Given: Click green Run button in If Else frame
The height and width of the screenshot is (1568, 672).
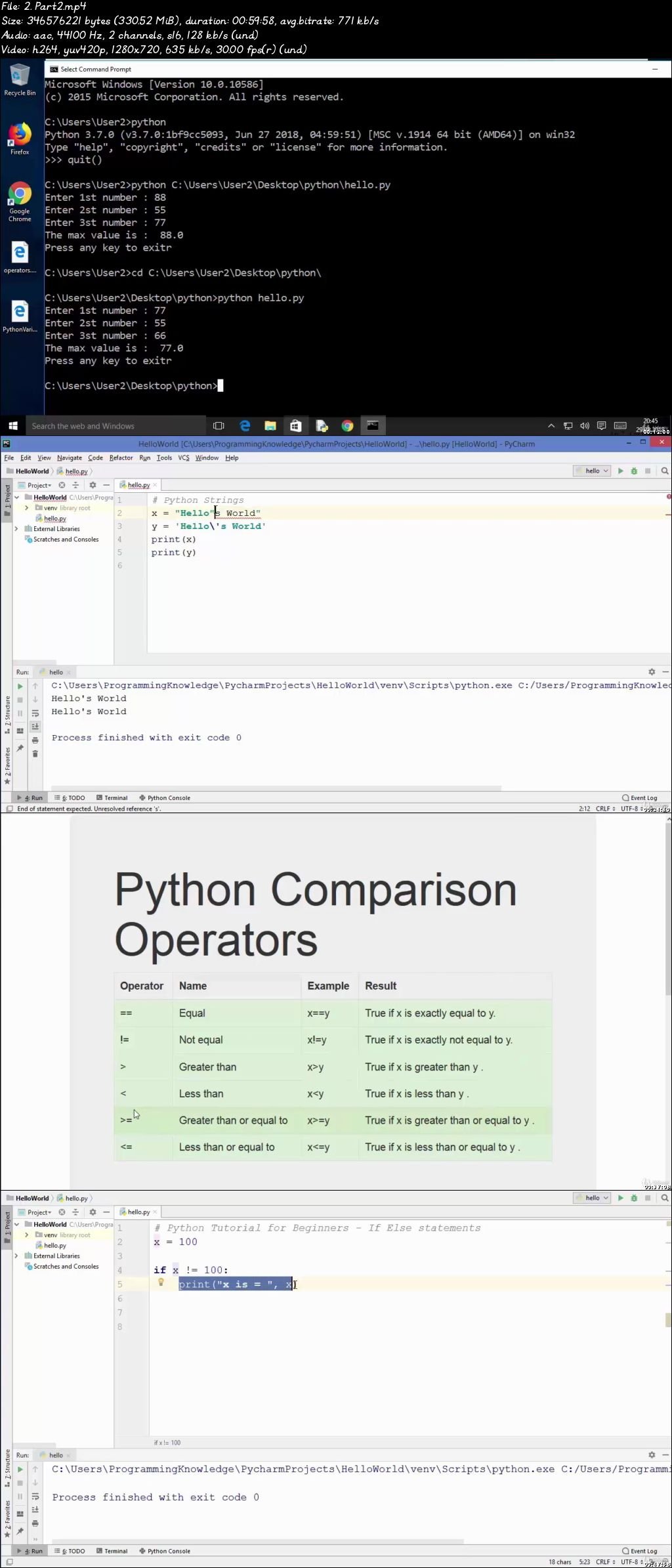Looking at the screenshot, I should [620, 1198].
